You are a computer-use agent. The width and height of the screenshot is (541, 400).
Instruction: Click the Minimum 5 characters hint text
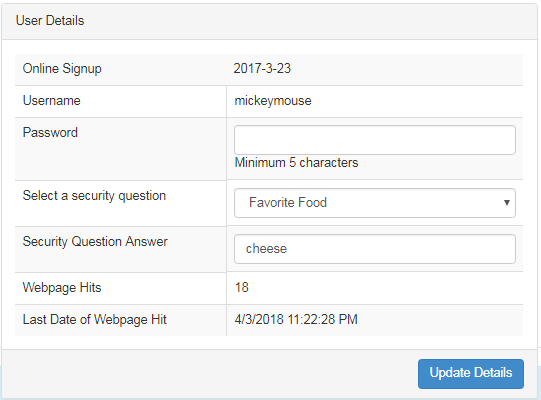[296, 163]
